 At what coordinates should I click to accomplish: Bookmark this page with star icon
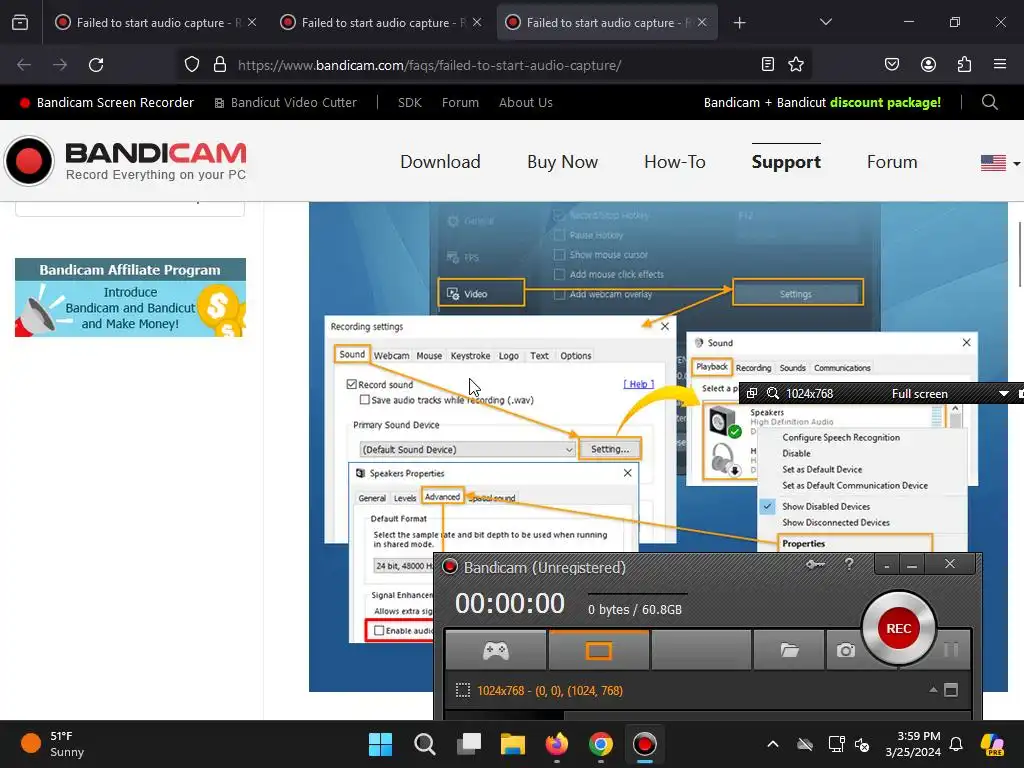[x=796, y=64]
